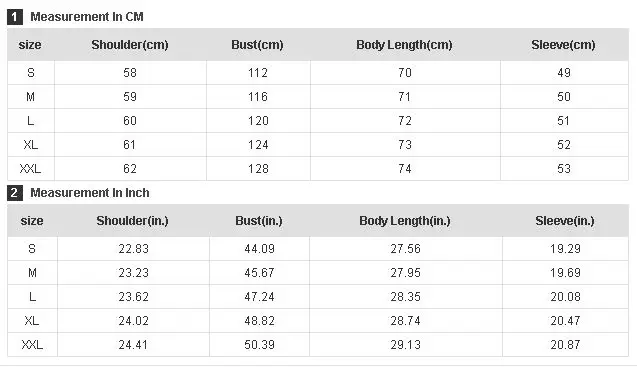637x370 pixels.
Task: Click the number 1 section badge
Action: pyautogui.click(x=15, y=17)
